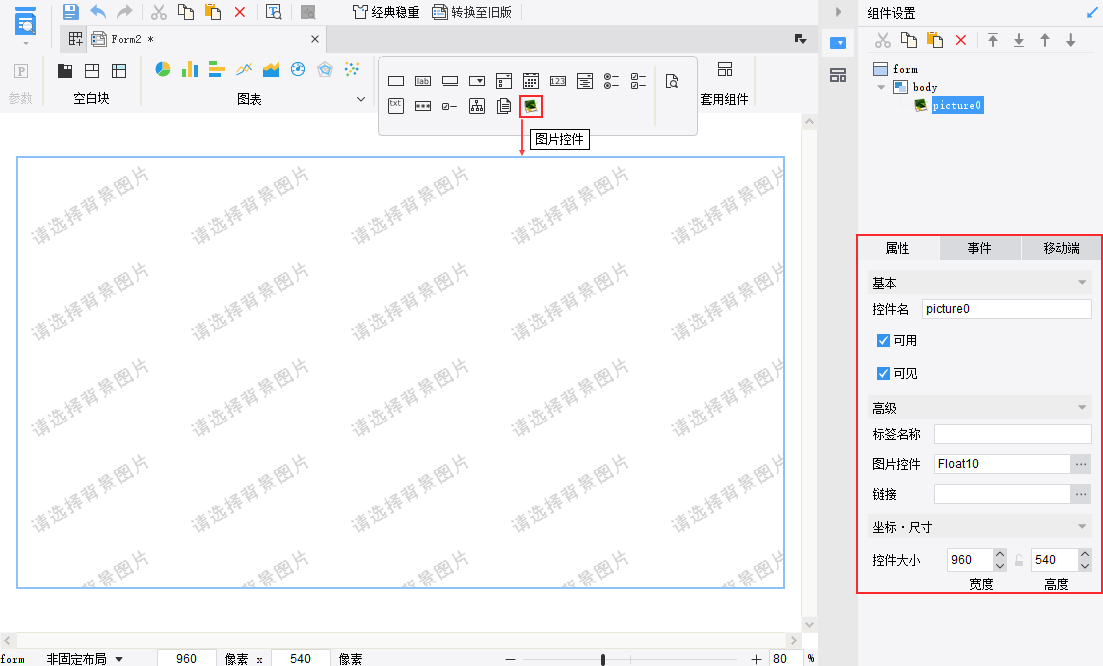Click the solid black blank block icon
Image resolution: width=1103 pixels, height=666 pixels.
(65, 70)
